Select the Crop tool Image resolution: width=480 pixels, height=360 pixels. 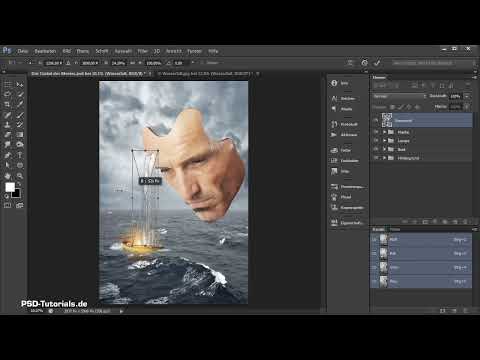[x=7, y=104]
